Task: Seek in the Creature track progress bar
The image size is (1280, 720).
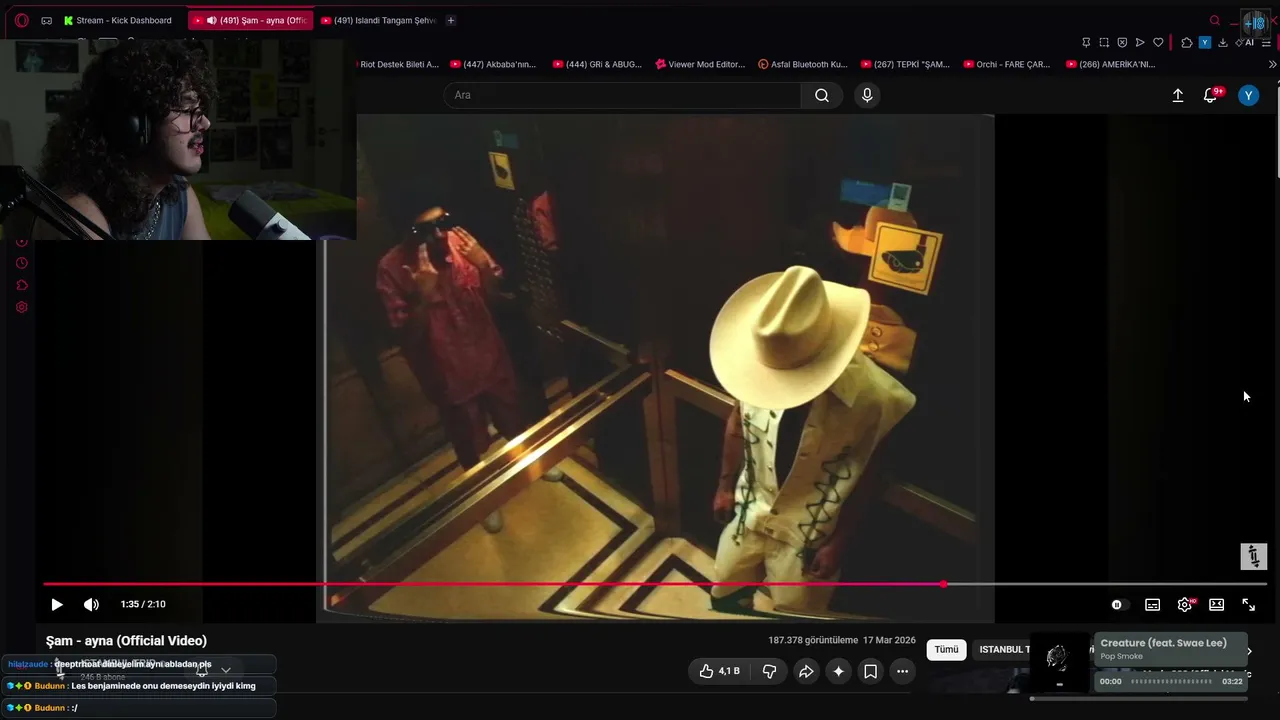Action: pyautogui.click(x=1171, y=682)
